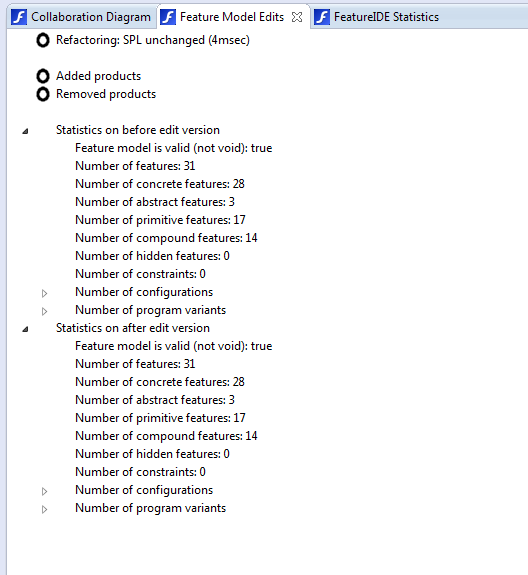Select the after-edit Number of compound features: 14
Viewport: 528px width, 575px height.
[166, 436]
